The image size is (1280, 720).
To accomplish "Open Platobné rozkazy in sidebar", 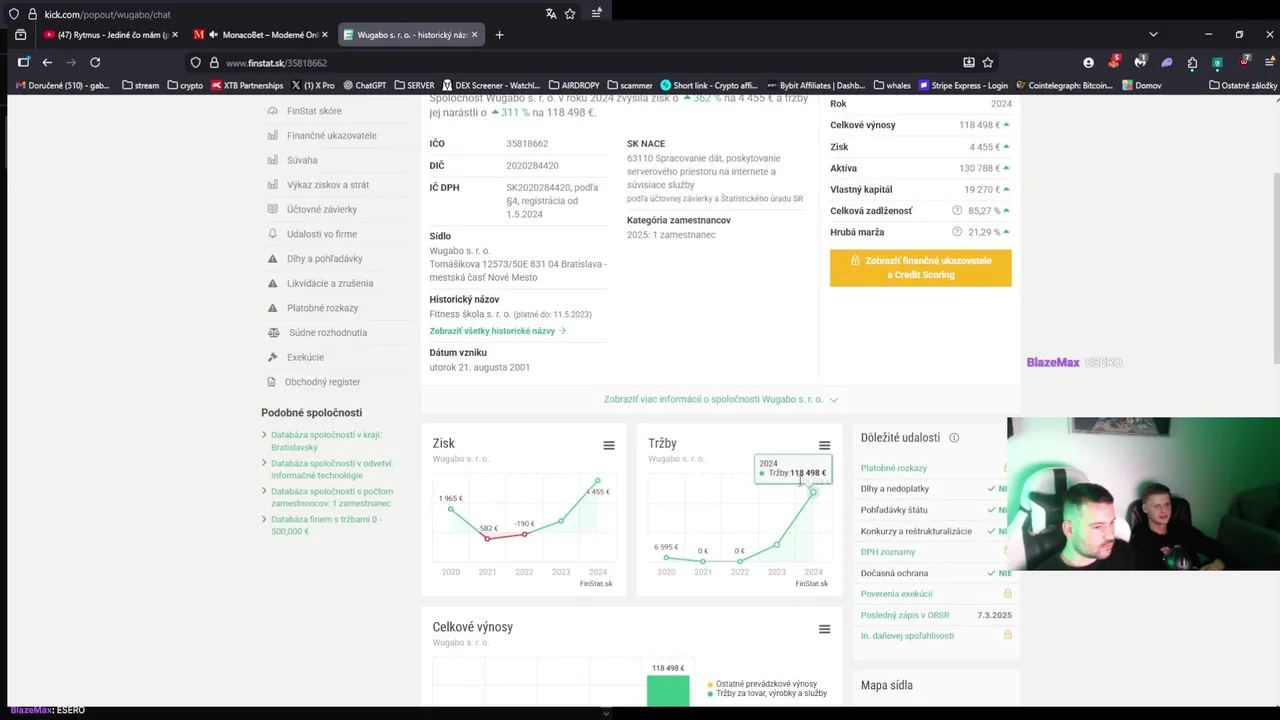I will pyautogui.click(x=322, y=308).
